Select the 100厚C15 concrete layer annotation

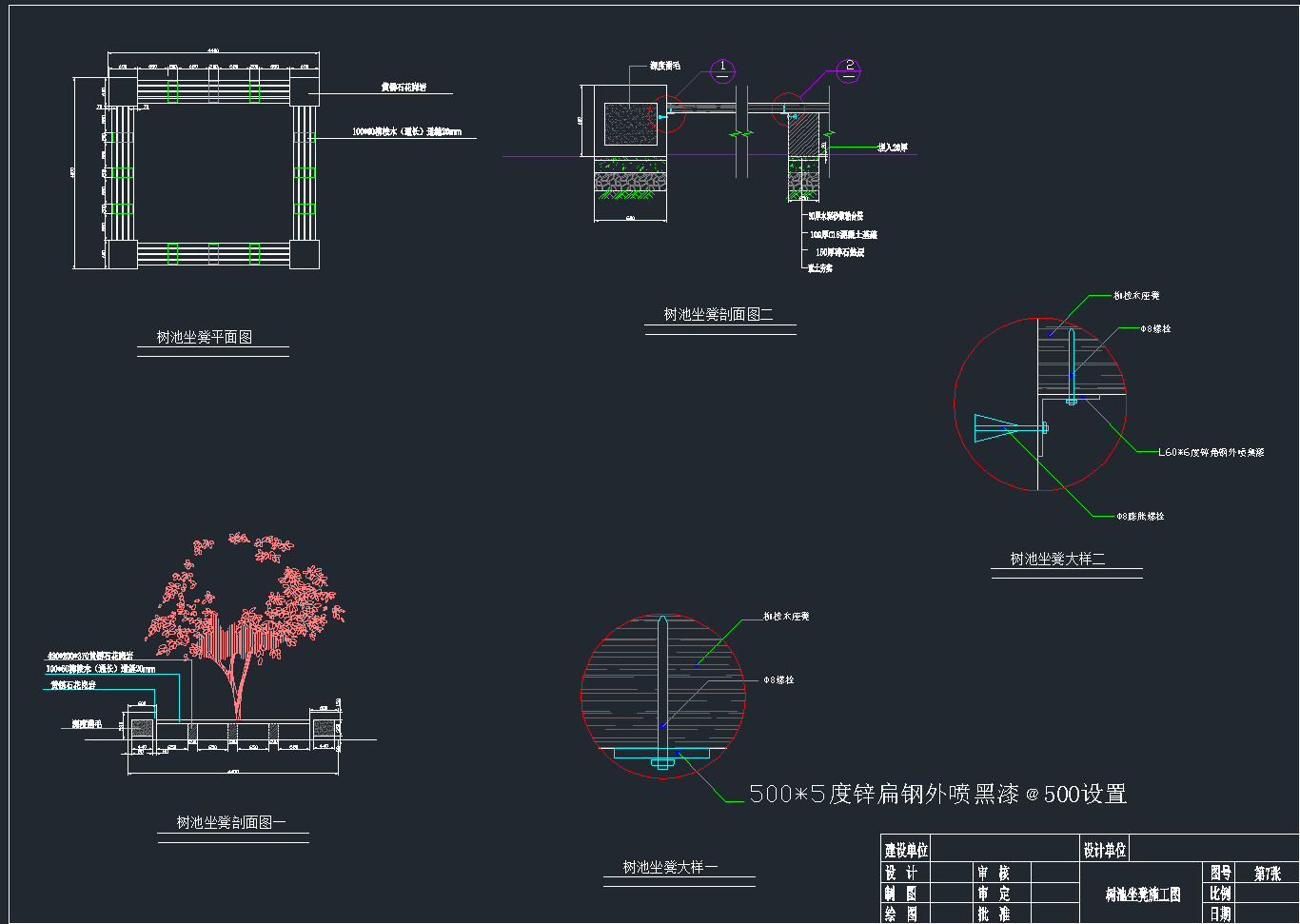[x=843, y=234]
